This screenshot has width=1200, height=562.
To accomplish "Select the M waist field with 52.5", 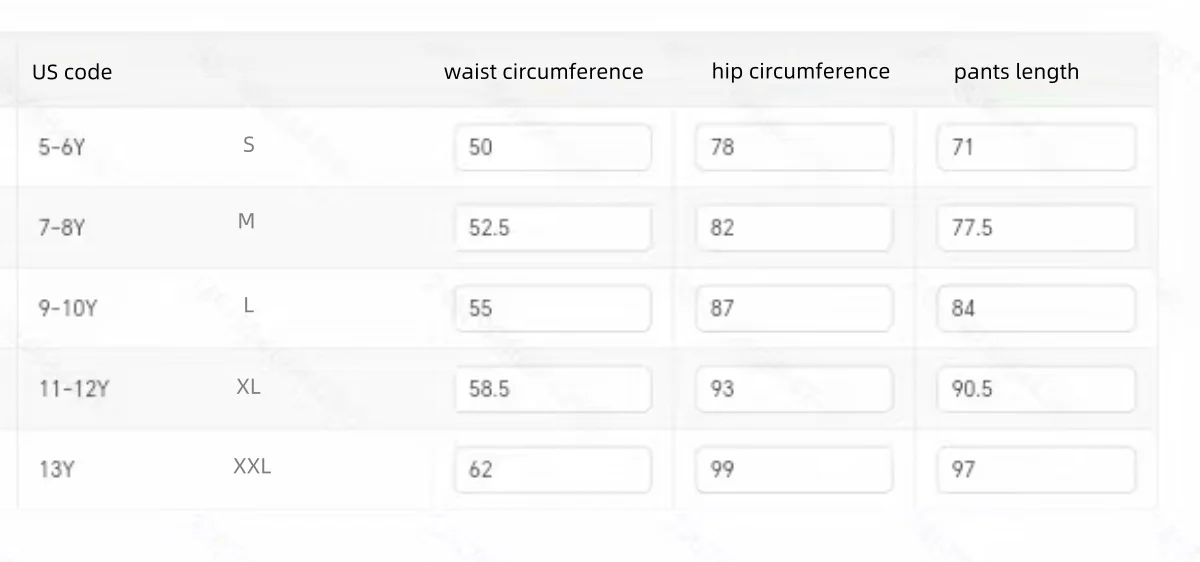I will [553, 228].
